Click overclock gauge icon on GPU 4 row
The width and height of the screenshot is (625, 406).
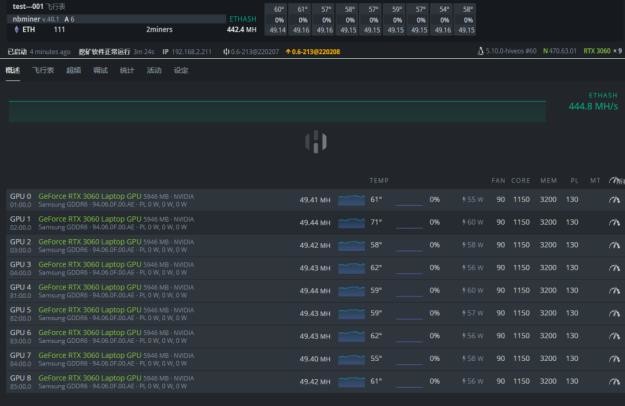click(x=613, y=290)
